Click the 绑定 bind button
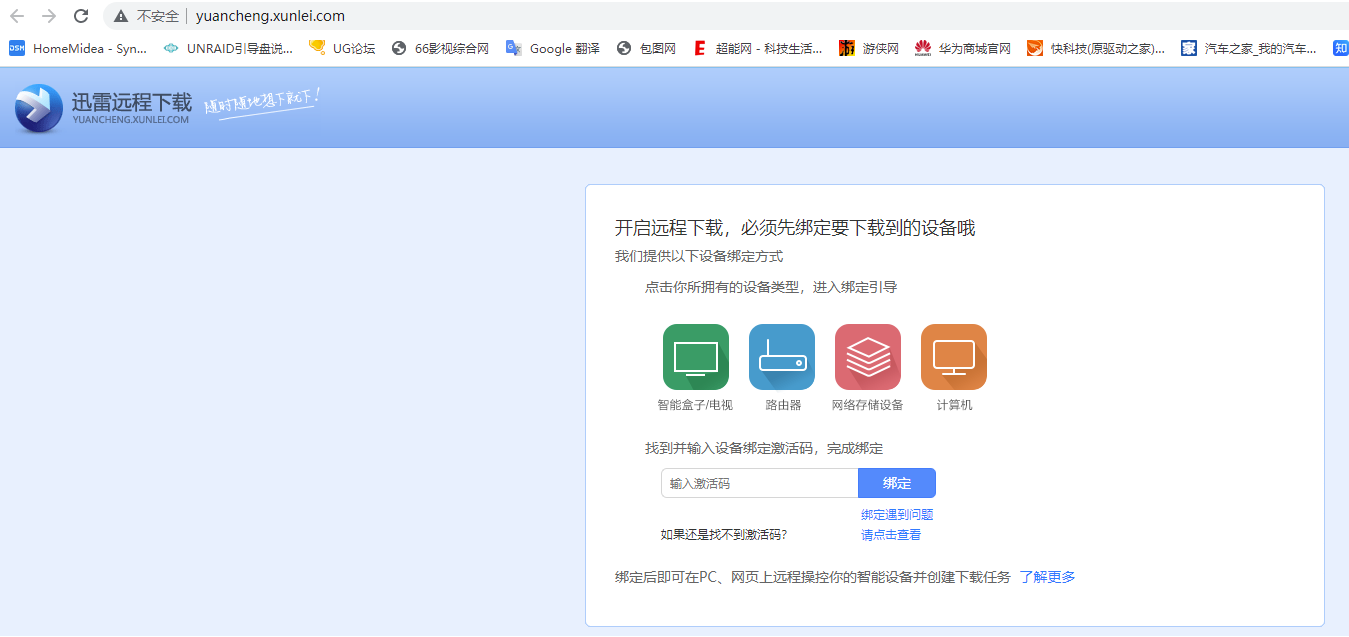The image size is (1349, 637). pyautogui.click(x=896, y=483)
